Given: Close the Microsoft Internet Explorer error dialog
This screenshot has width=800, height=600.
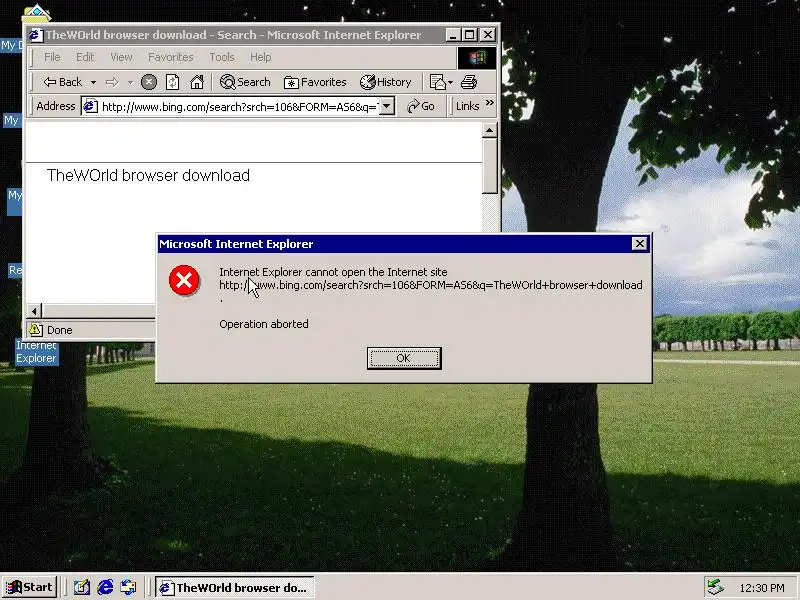Looking at the screenshot, I should [639, 244].
